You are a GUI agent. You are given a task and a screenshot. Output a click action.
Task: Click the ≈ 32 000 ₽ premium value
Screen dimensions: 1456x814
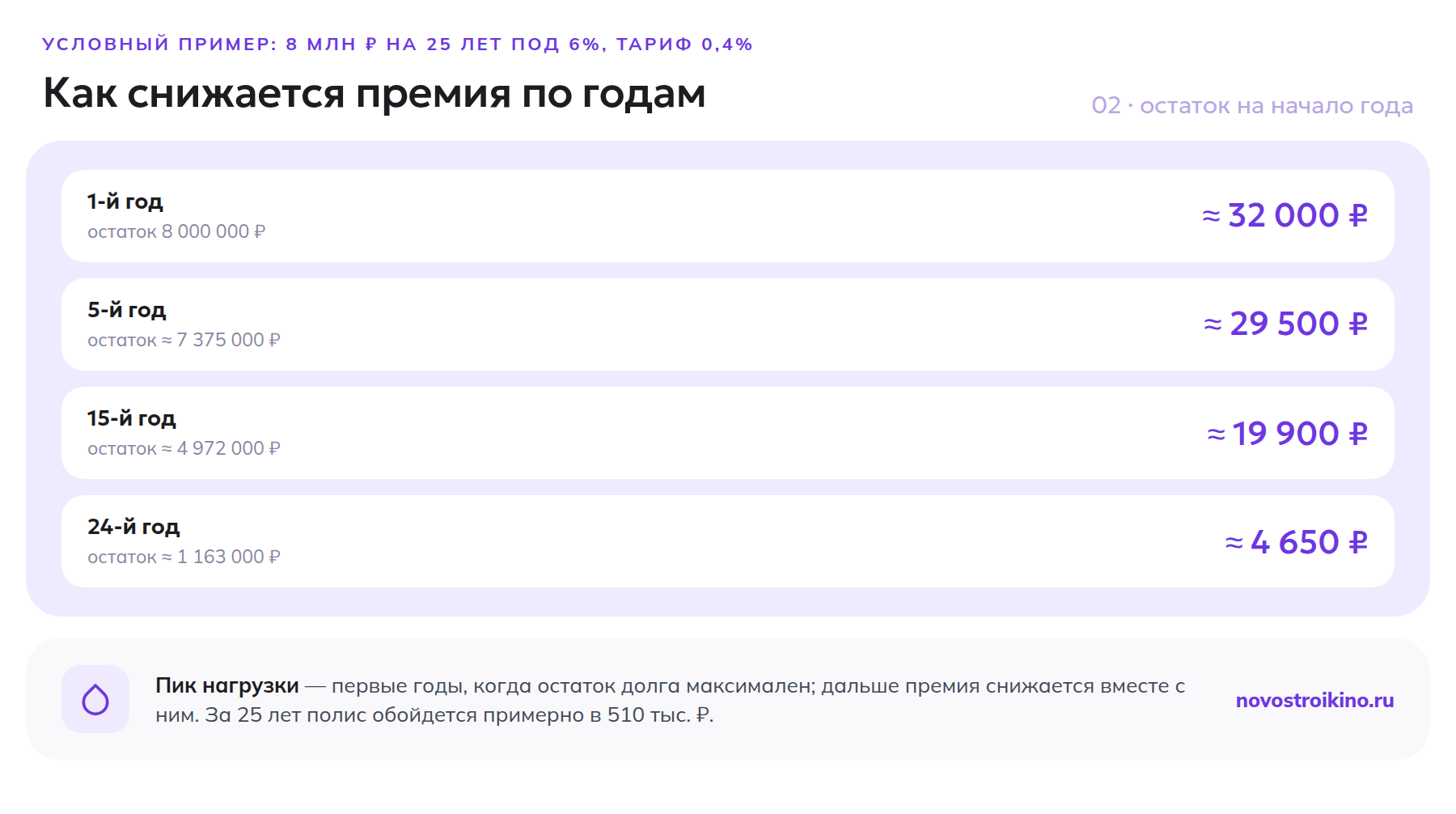1285,215
